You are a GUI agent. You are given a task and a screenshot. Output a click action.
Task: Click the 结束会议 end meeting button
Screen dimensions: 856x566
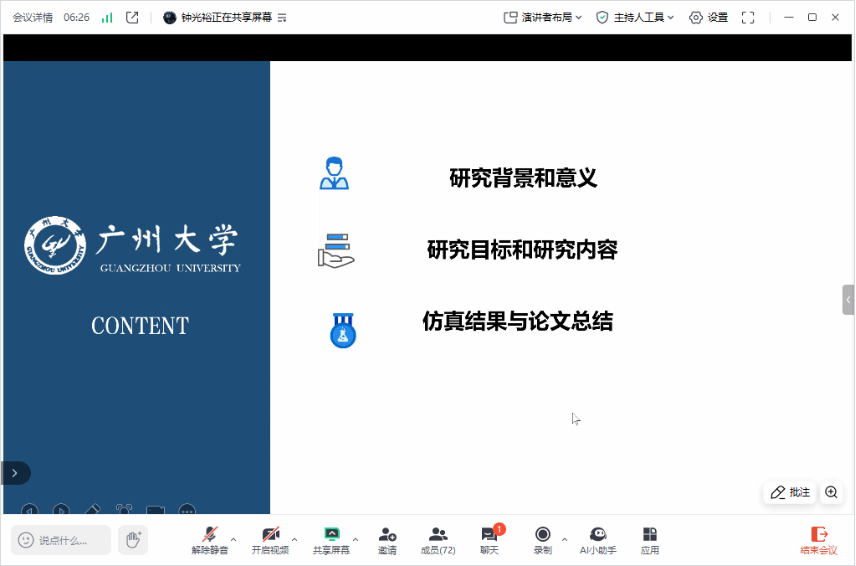coord(819,540)
